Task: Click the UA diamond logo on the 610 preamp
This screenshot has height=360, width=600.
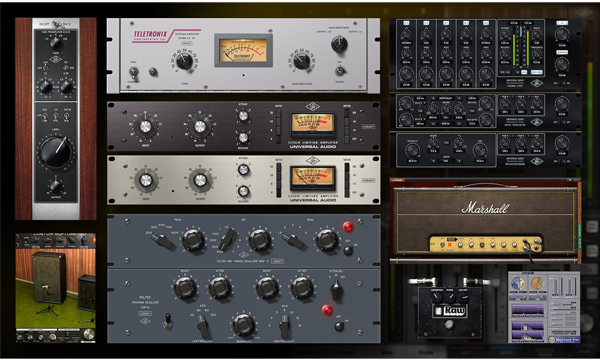Action: [56, 59]
